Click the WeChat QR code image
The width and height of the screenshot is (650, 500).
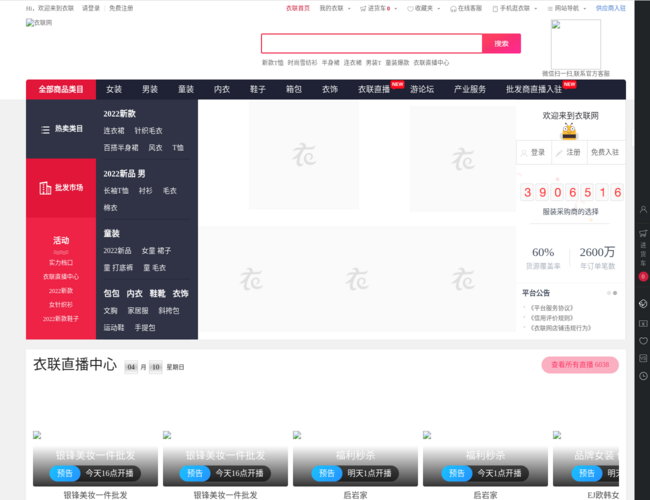pos(575,44)
